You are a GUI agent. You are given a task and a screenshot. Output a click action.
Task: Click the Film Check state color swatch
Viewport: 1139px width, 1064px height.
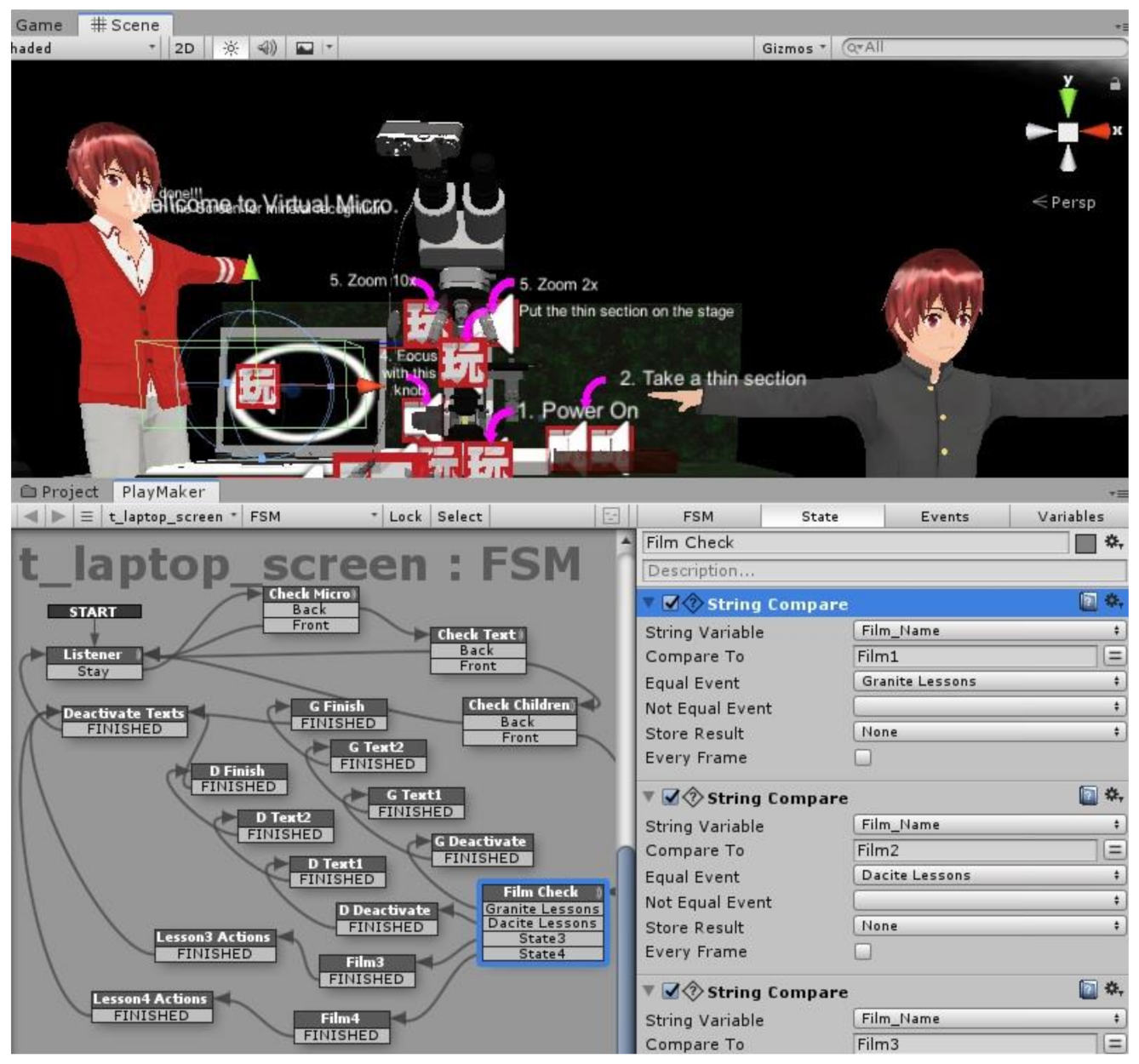(1085, 543)
